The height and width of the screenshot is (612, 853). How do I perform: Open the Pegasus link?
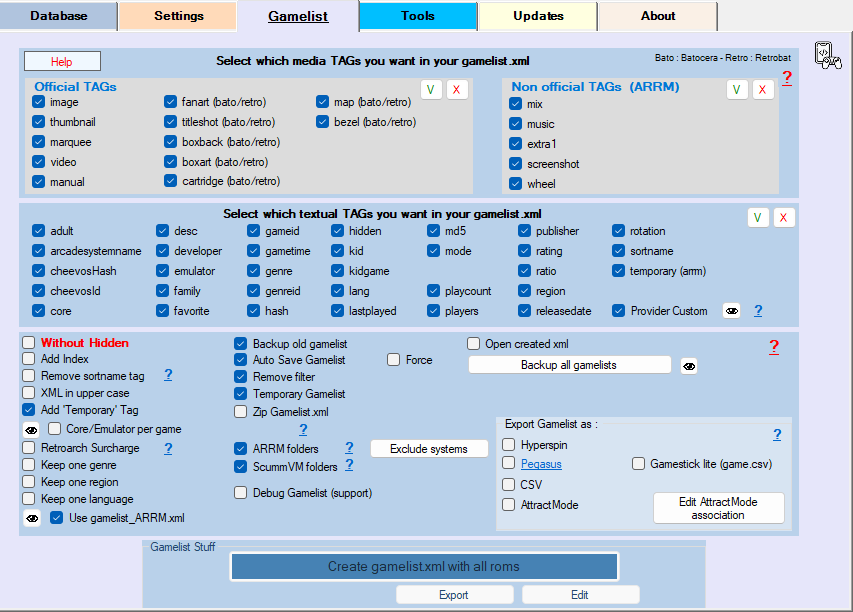pos(541,464)
